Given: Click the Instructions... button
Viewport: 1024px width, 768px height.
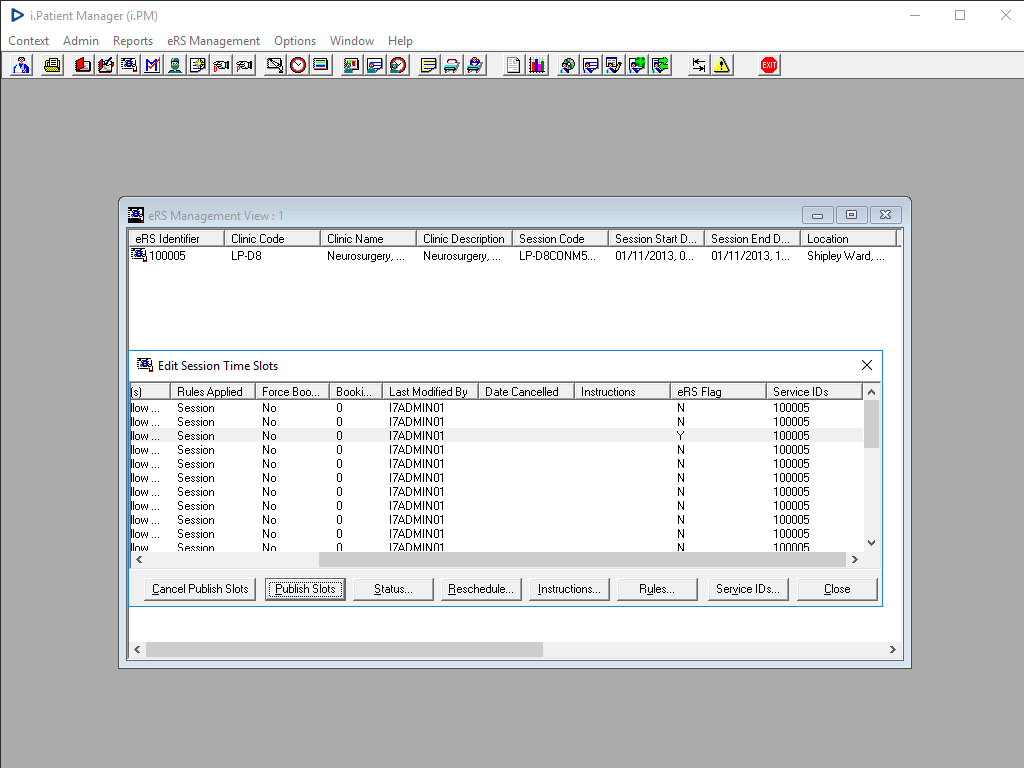Looking at the screenshot, I should click(569, 589).
